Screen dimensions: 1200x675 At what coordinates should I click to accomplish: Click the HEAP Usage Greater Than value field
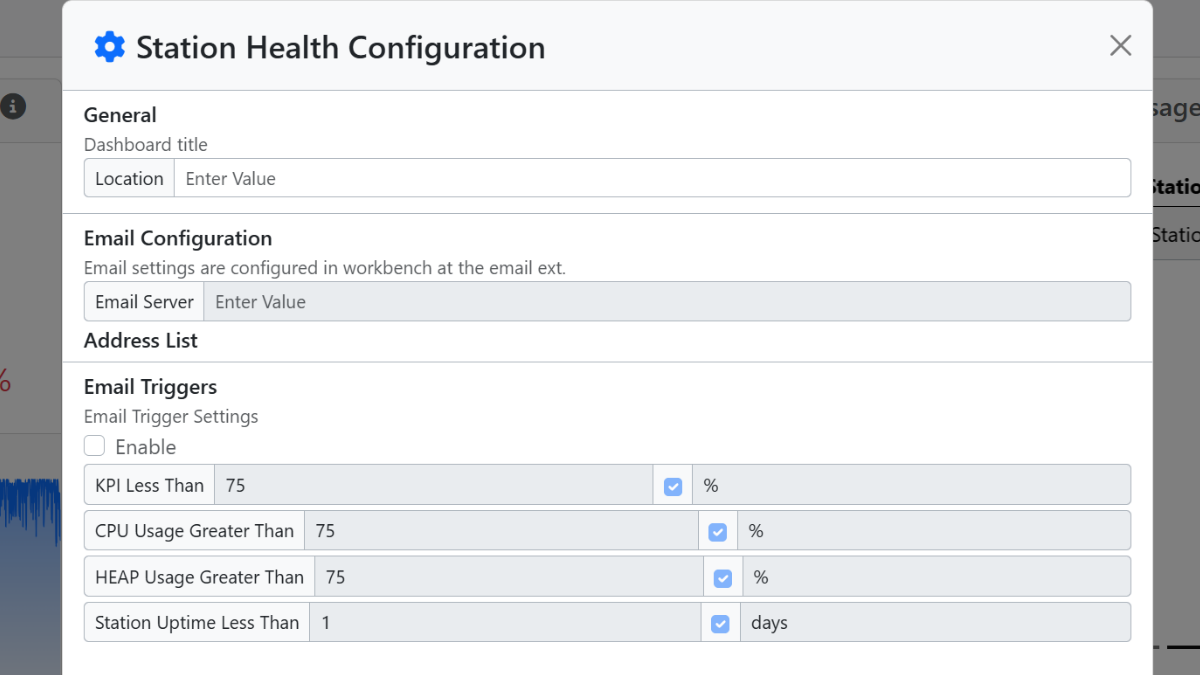(x=508, y=578)
